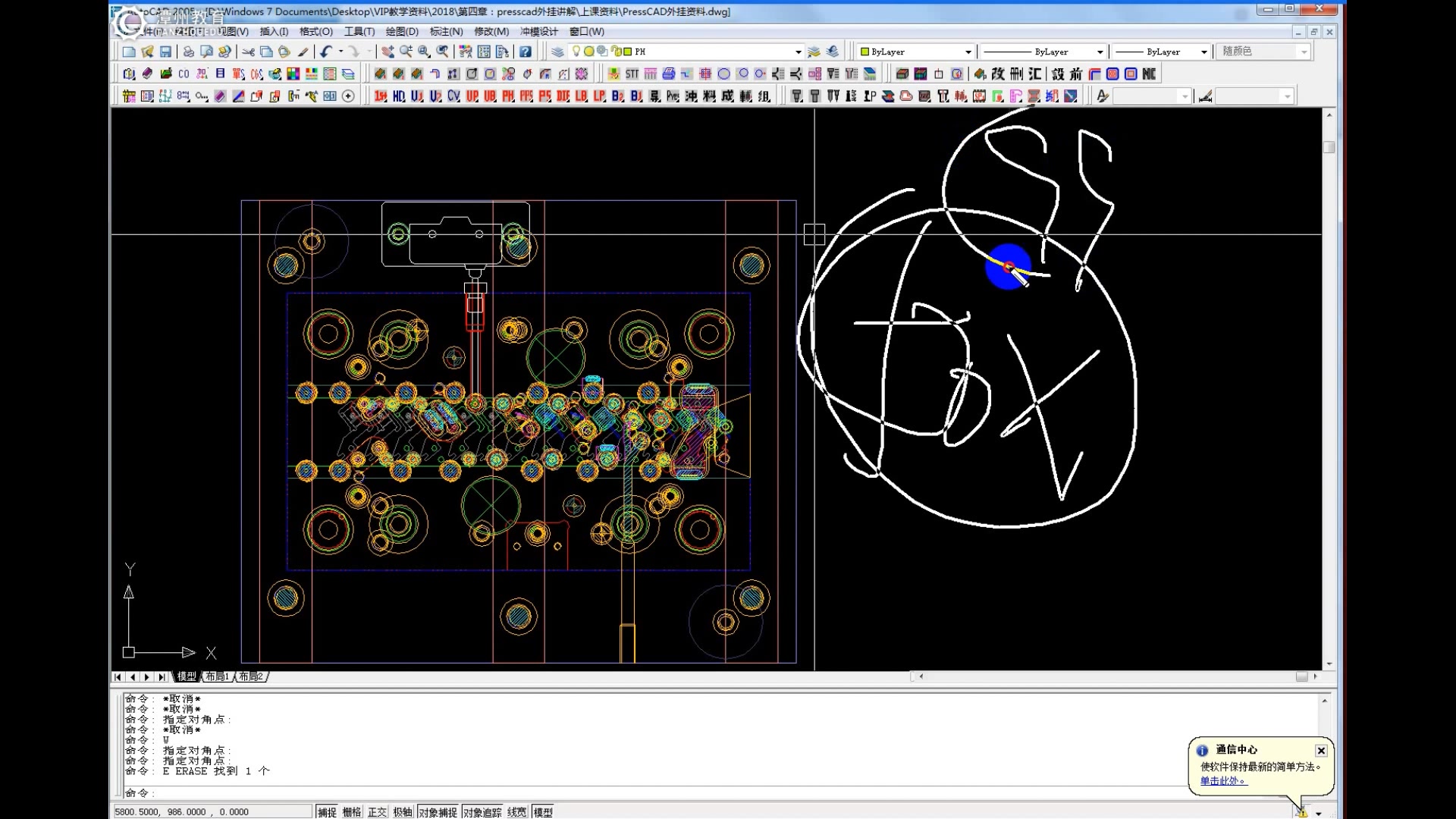Close the 通信中心 notification balloon

coord(1321,750)
